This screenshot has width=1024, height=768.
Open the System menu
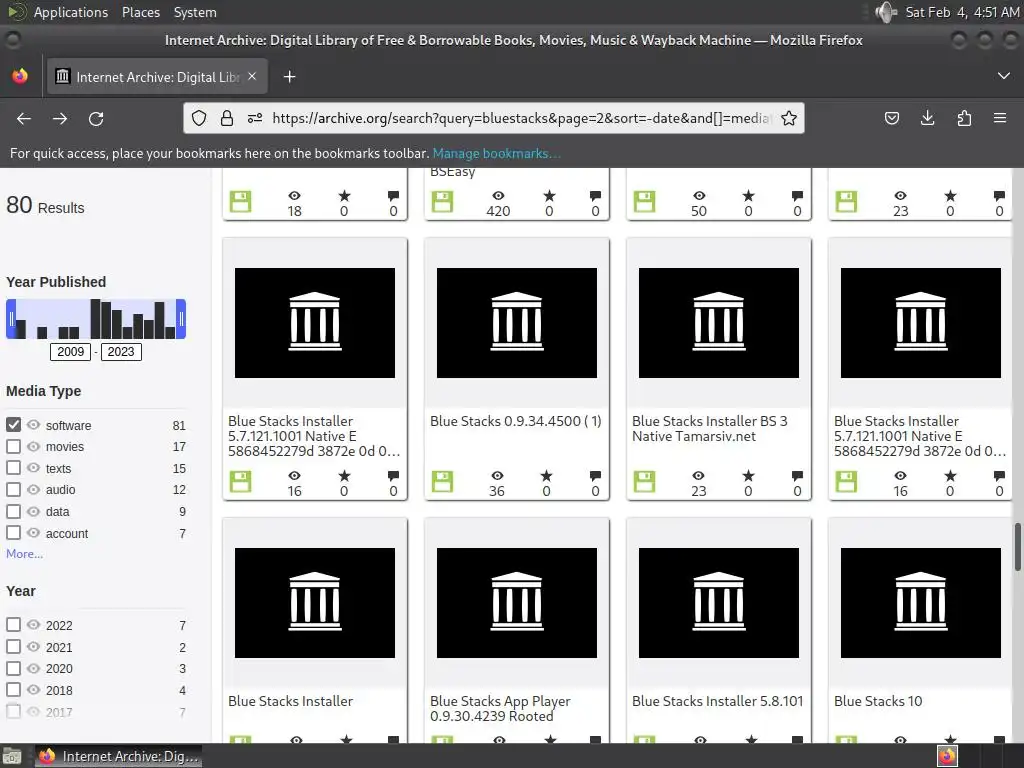point(195,12)
